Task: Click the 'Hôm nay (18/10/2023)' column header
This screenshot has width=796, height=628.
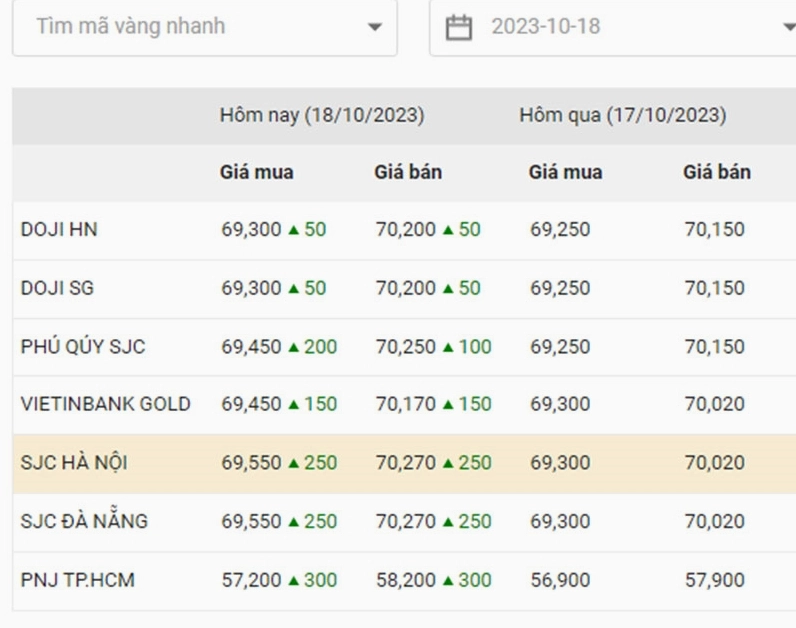Action: [322, 115]
